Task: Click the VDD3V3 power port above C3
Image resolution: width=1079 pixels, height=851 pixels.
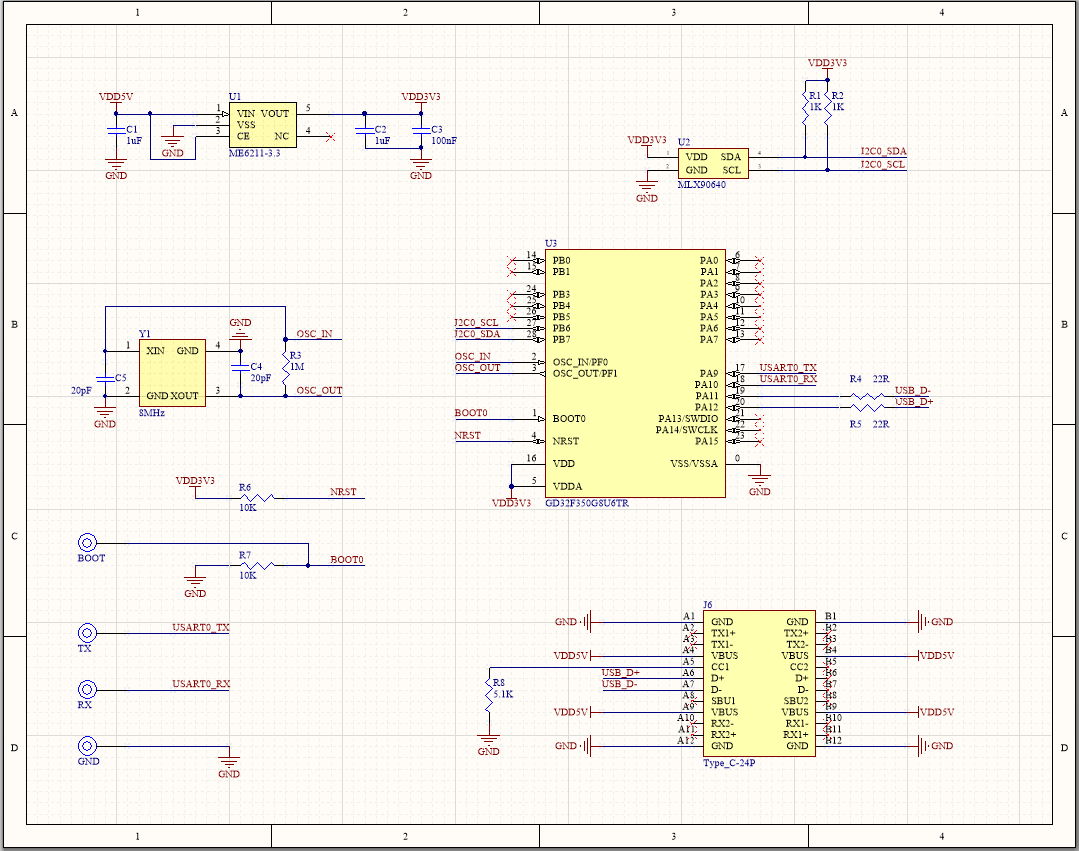Action: coord(420,100)
